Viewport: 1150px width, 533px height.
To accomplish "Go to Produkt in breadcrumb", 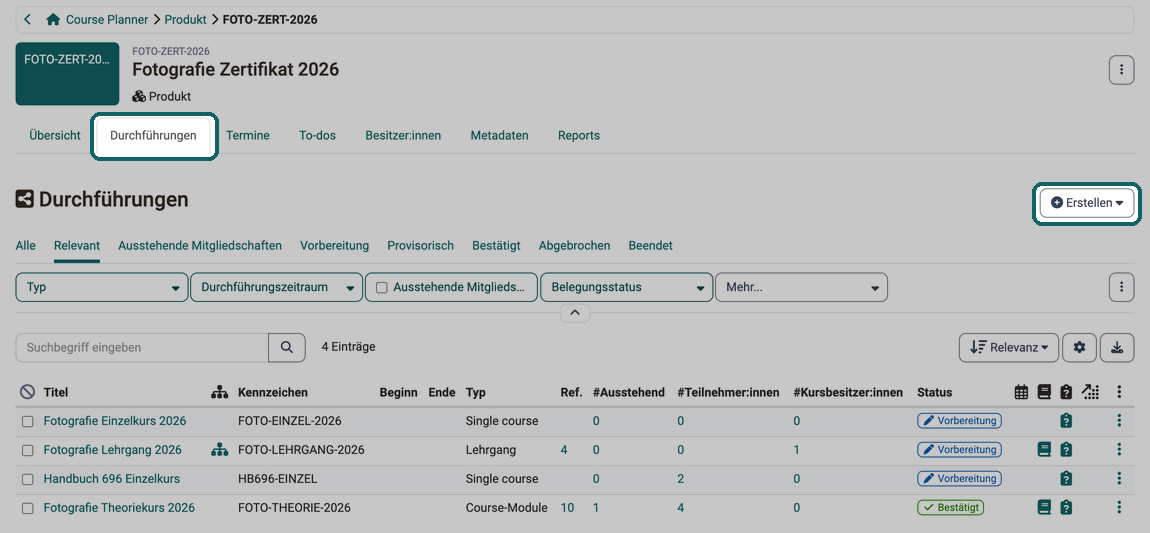I will coord(186,20).
